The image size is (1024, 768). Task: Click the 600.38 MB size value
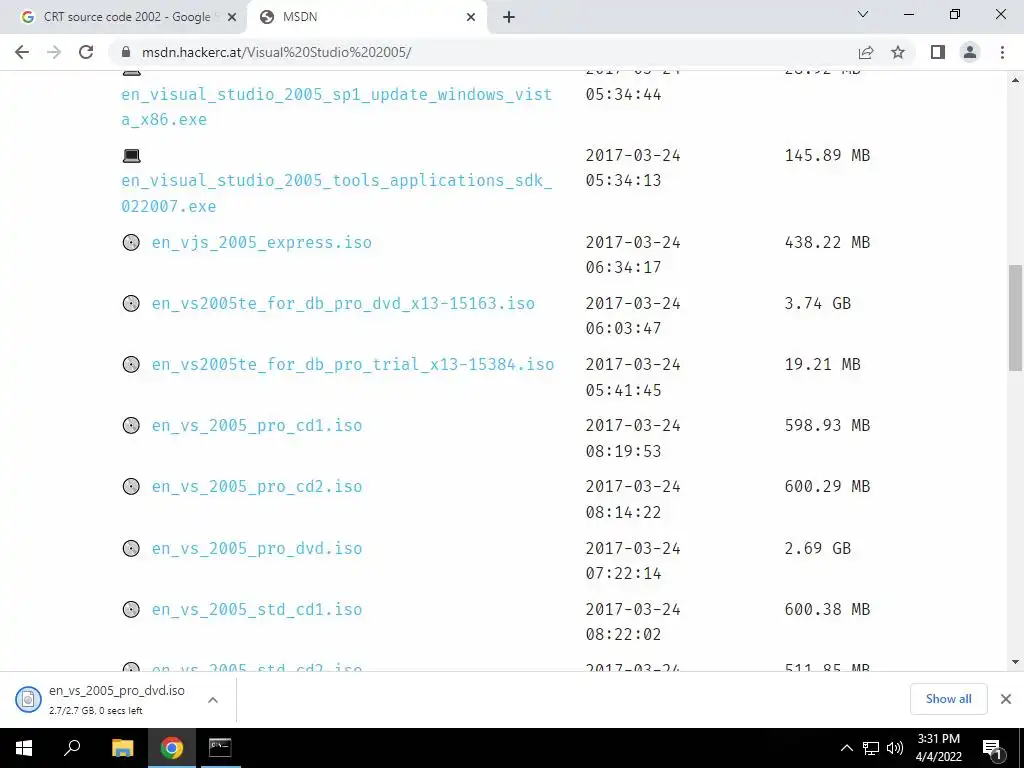coord(827,609)
